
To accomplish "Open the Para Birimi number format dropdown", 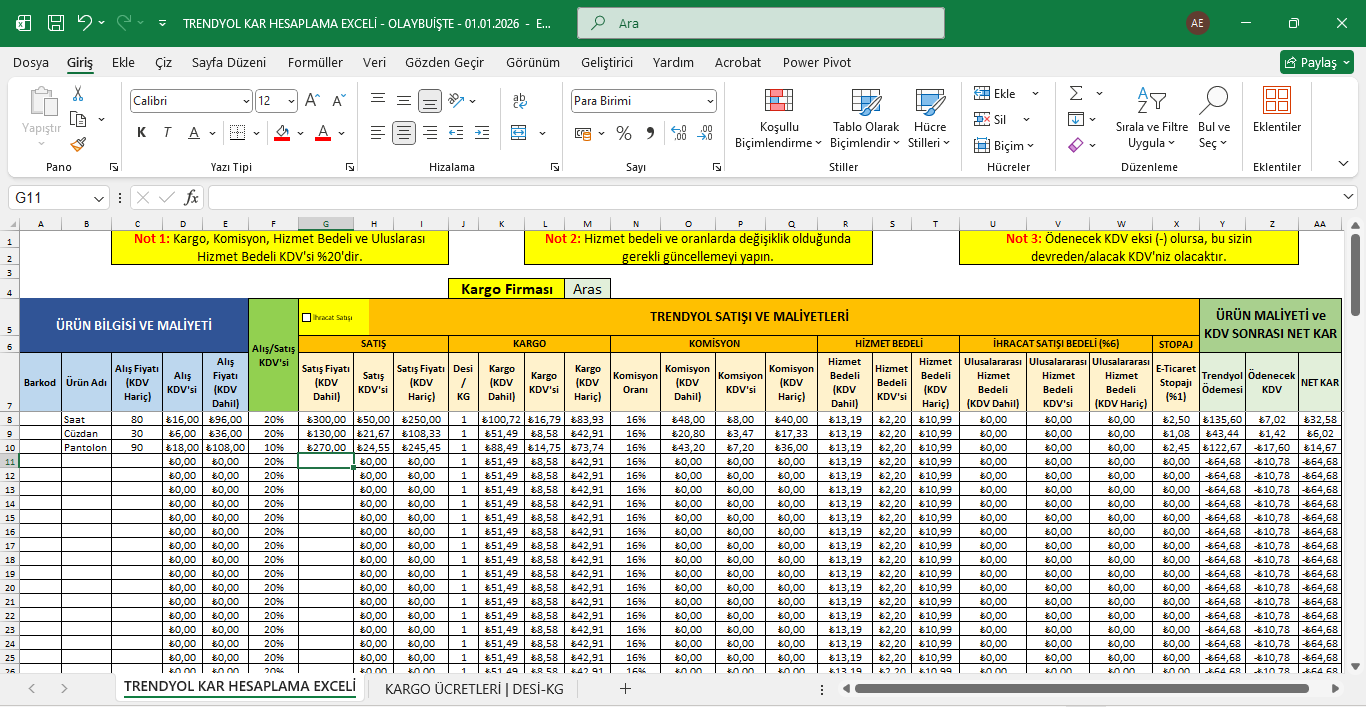I will (710, 101).
